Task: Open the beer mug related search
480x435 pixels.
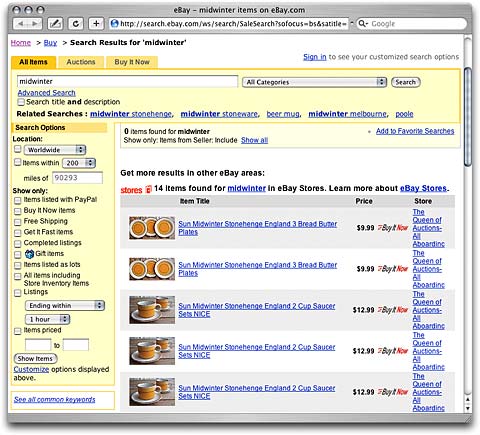Action: [x=283, y=114]
